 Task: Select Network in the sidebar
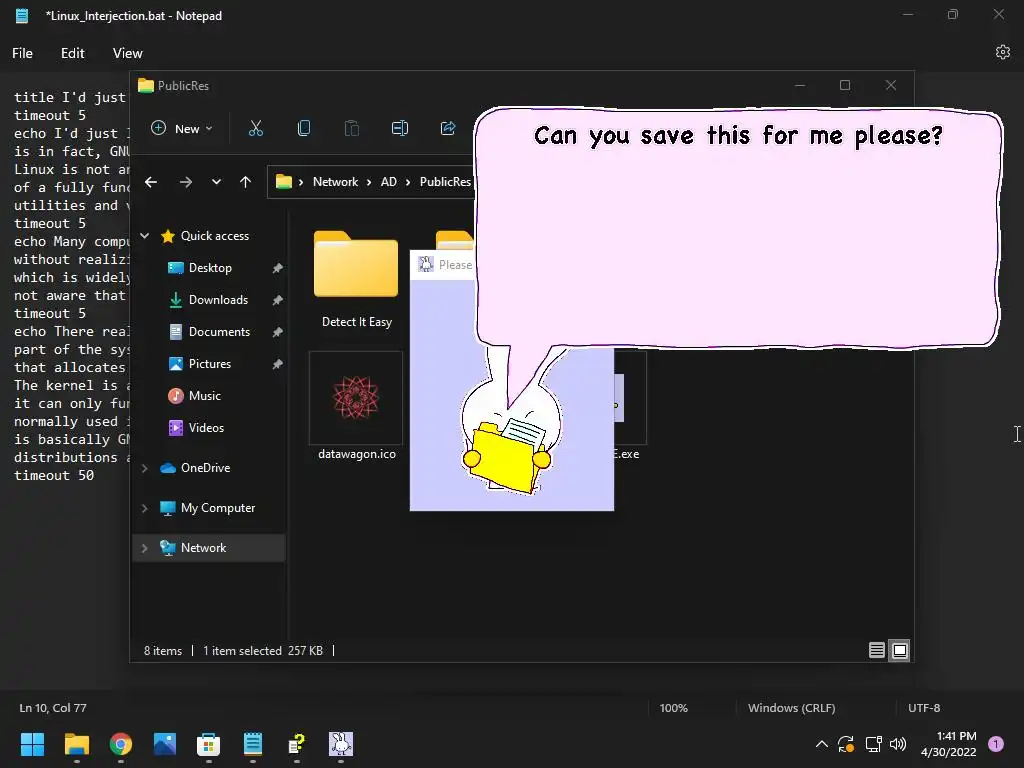coord(203,548)
